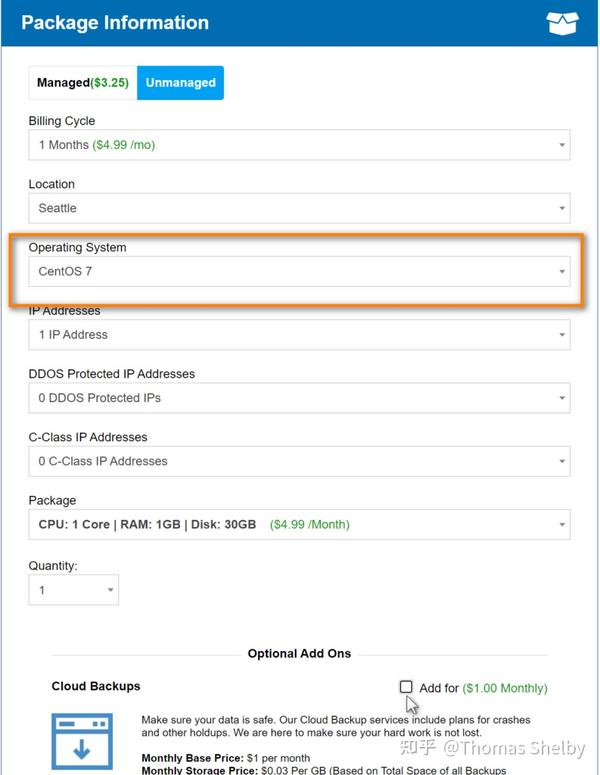600x775 pixels.
Task: Open the Quantity dropdown
Action: pos(73,590)
